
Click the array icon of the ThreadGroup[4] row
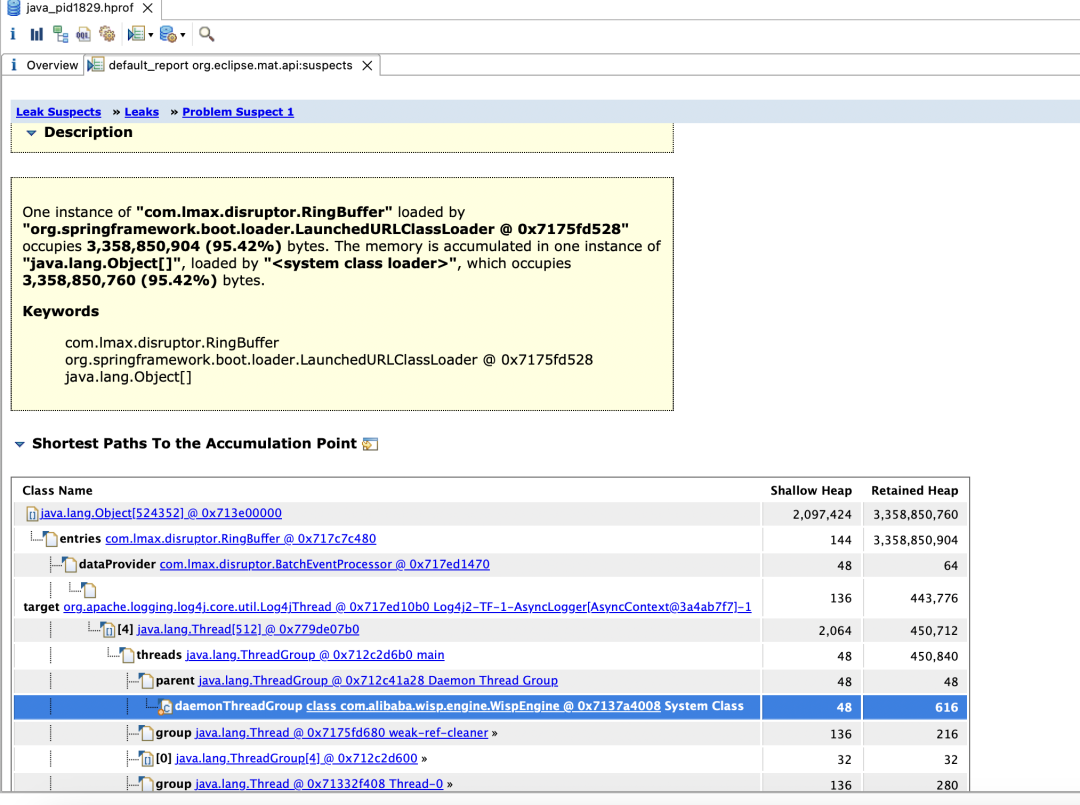coord(147,759)
